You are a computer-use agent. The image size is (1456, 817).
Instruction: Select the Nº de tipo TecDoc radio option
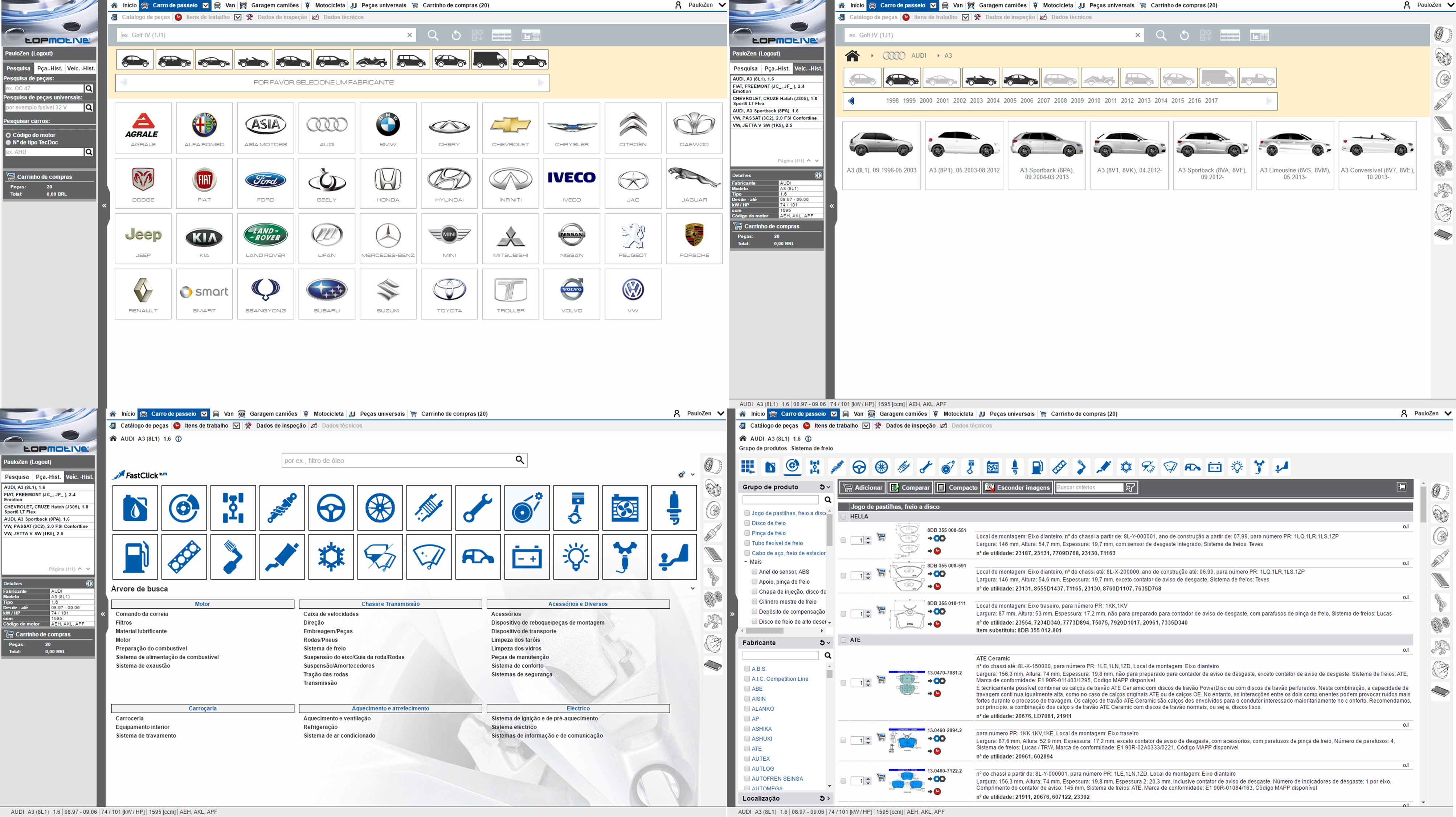tap(8, 143)
